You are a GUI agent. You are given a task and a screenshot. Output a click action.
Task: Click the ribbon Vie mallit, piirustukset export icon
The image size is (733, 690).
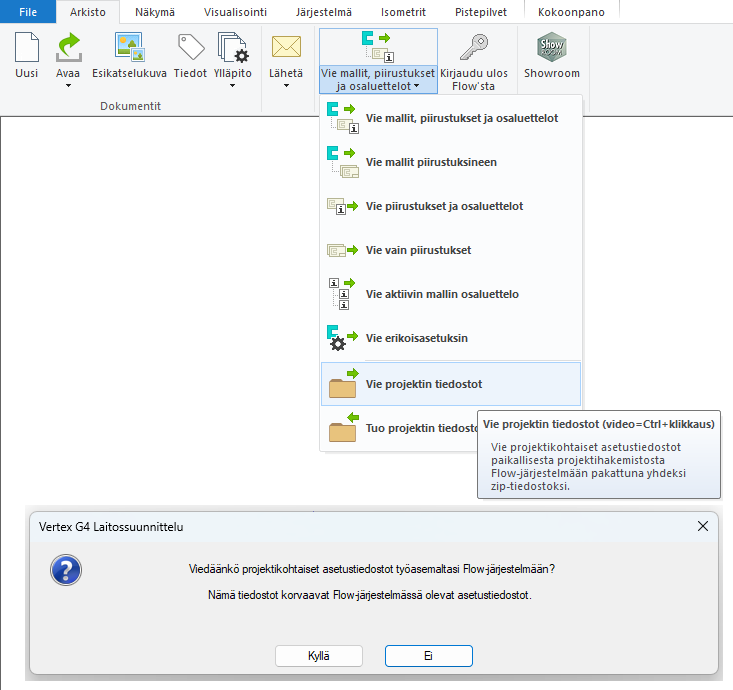pos(378,47)
